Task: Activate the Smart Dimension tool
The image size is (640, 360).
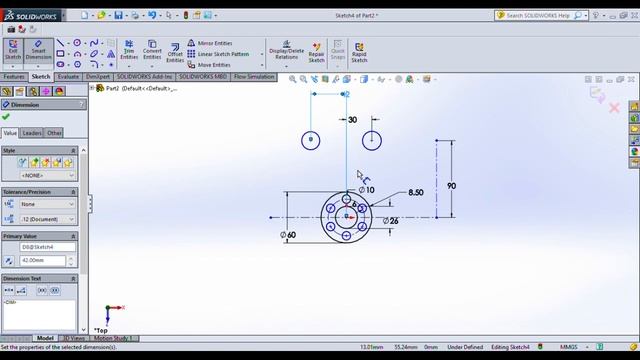Action: click(38, 51)
